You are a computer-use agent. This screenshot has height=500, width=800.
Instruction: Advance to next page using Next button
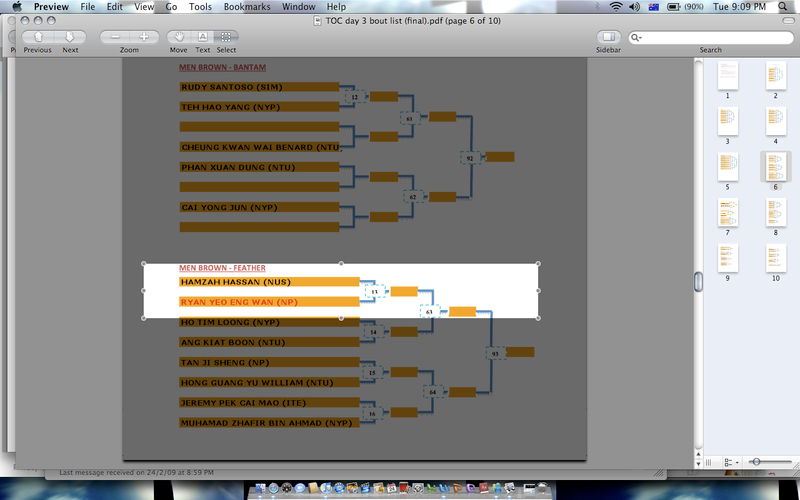(69, 37)
